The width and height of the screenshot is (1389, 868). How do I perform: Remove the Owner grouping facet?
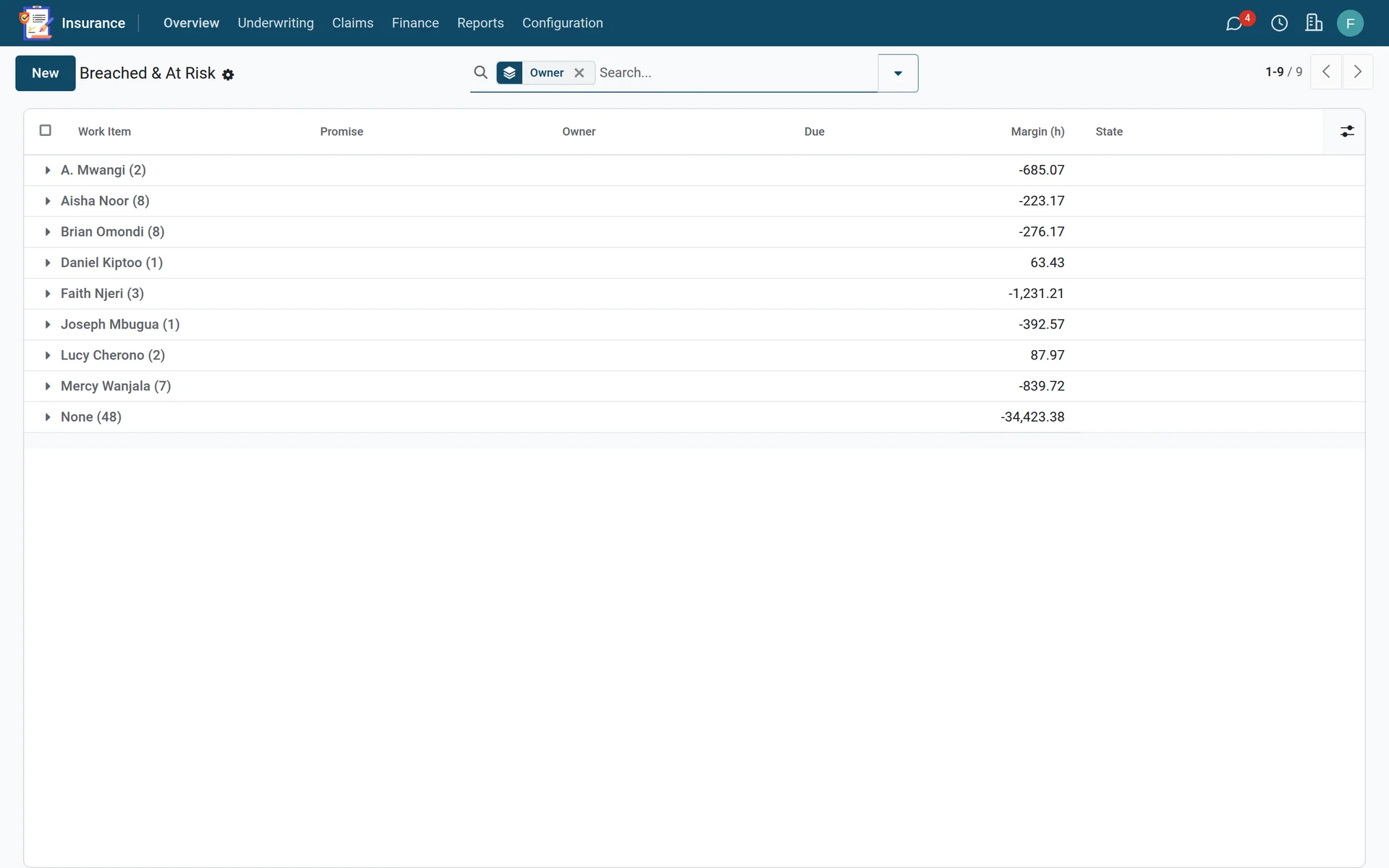point(579,72)
